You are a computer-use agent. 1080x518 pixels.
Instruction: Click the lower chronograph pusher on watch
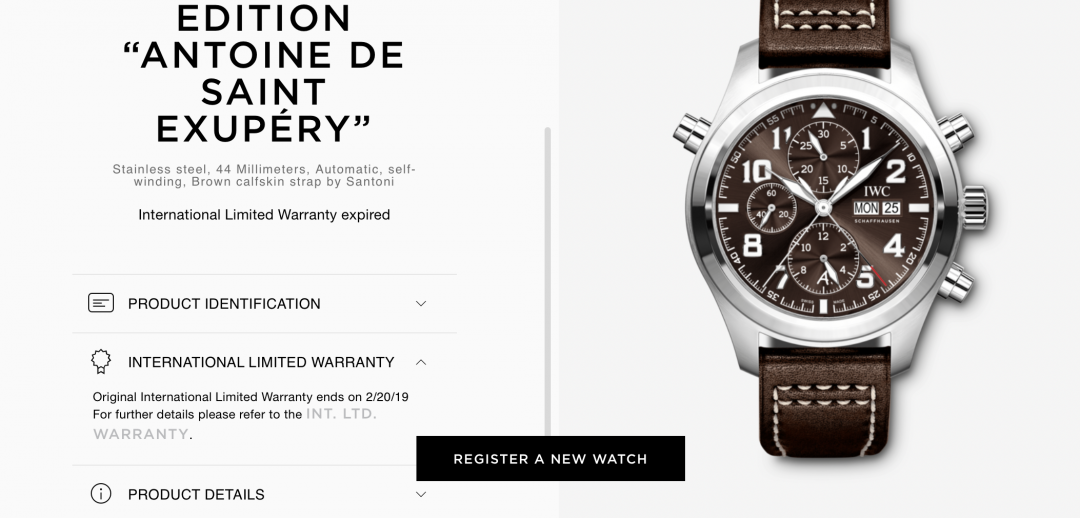956,282
